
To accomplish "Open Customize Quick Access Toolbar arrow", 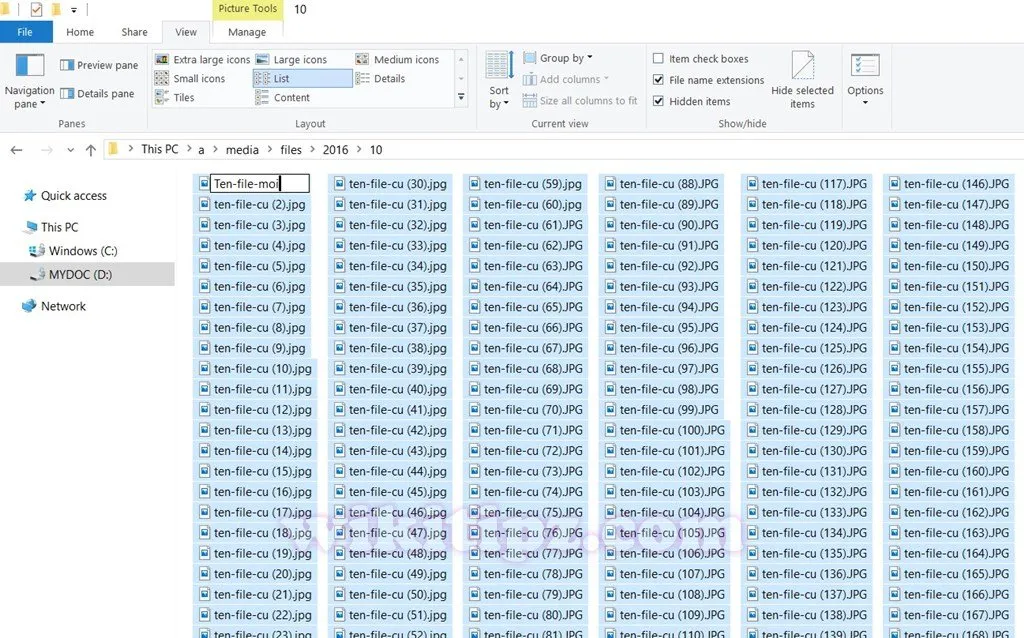I will (73, 10).
